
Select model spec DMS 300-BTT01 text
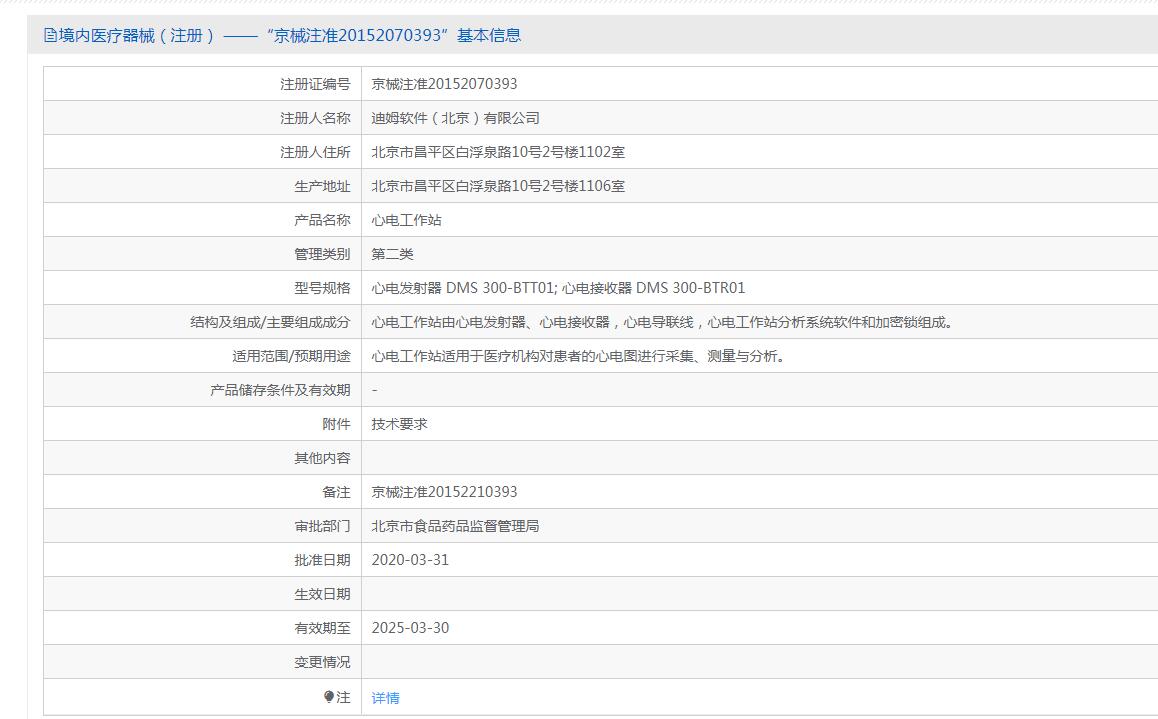pyautogui.click(x=500, y=288)
